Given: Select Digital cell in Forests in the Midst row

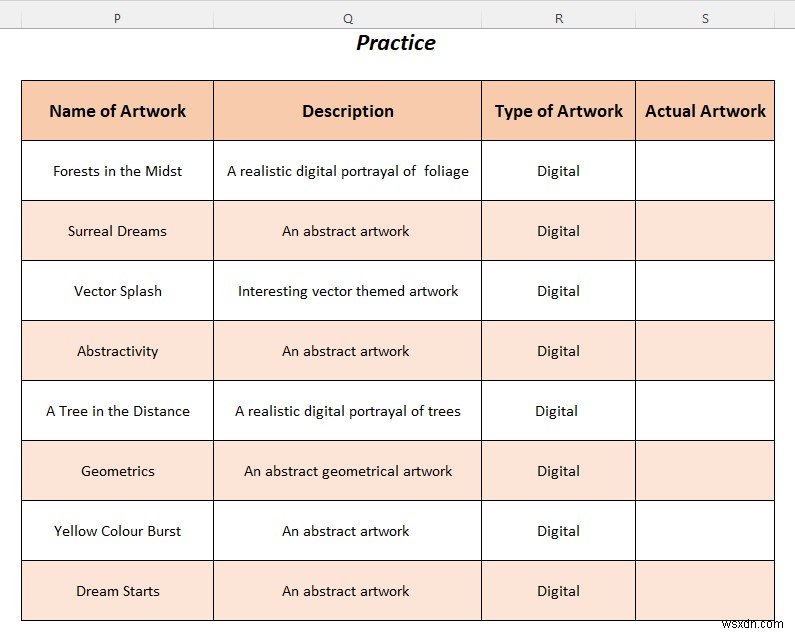Looking at the screenshot, I should 558,171.
